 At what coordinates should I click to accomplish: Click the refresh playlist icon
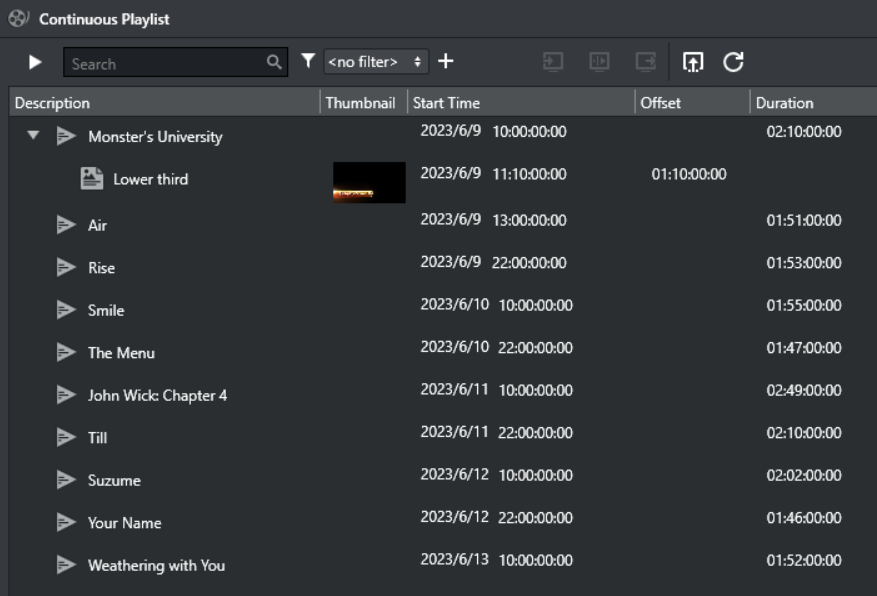tap(733, 62)
